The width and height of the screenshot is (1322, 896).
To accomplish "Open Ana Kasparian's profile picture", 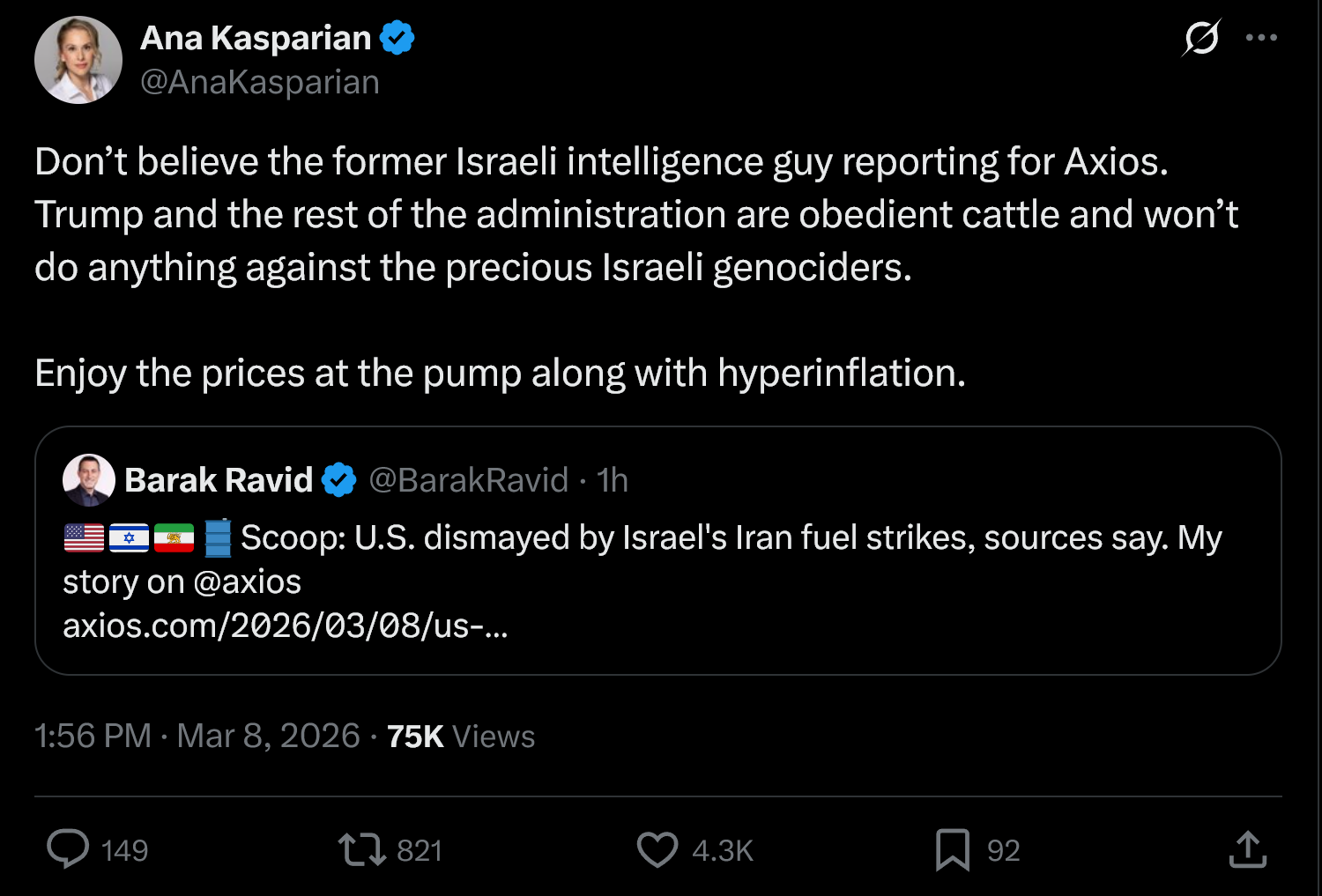I will 78,60.
